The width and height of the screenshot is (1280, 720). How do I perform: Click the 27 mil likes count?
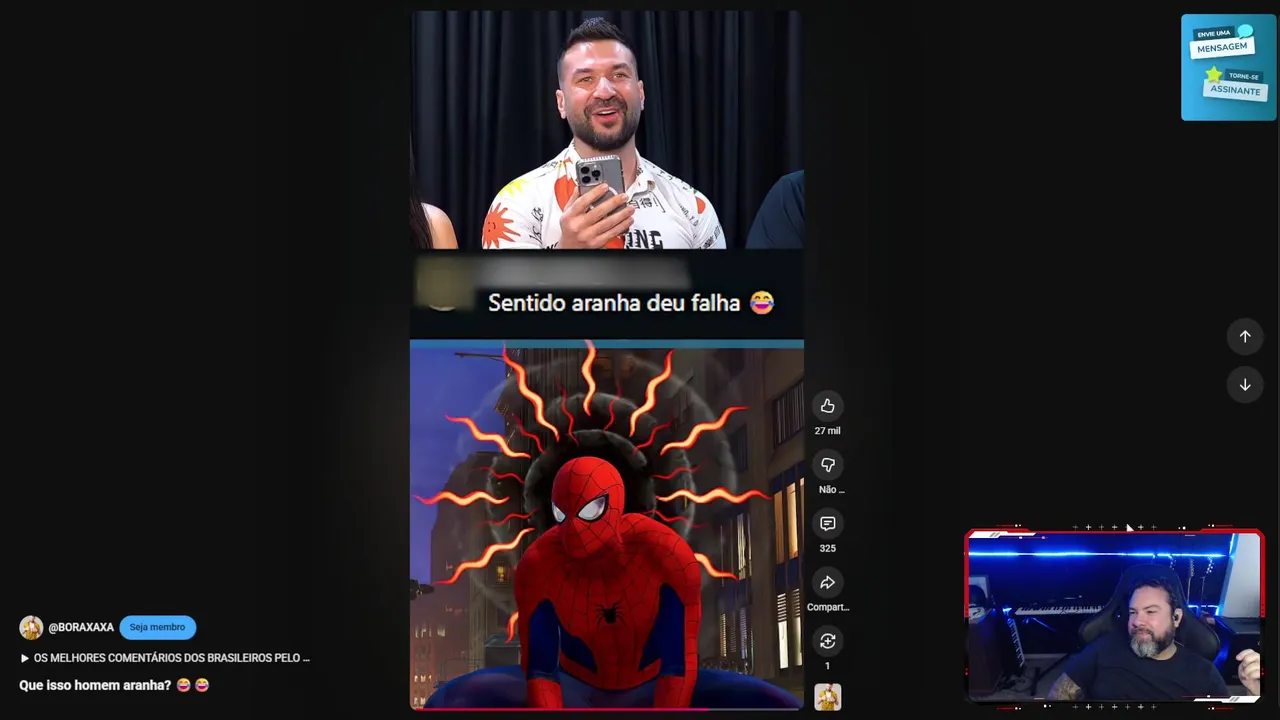pyautogui.click(x=827, y=431)
